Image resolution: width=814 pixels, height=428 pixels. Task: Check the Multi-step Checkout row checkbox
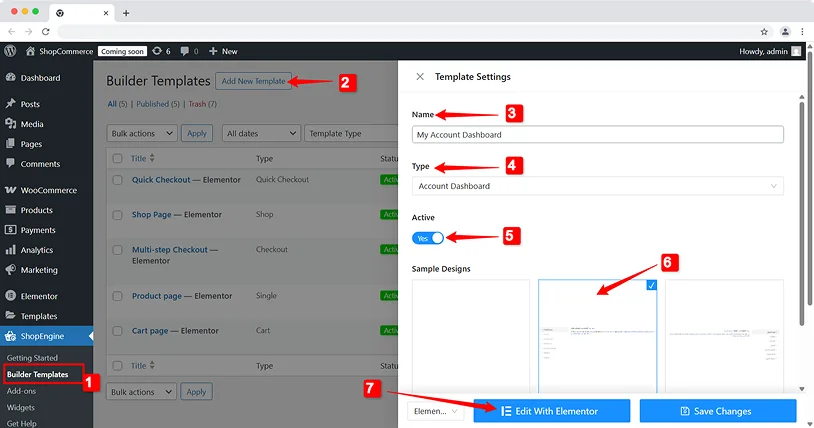point(117,250)
